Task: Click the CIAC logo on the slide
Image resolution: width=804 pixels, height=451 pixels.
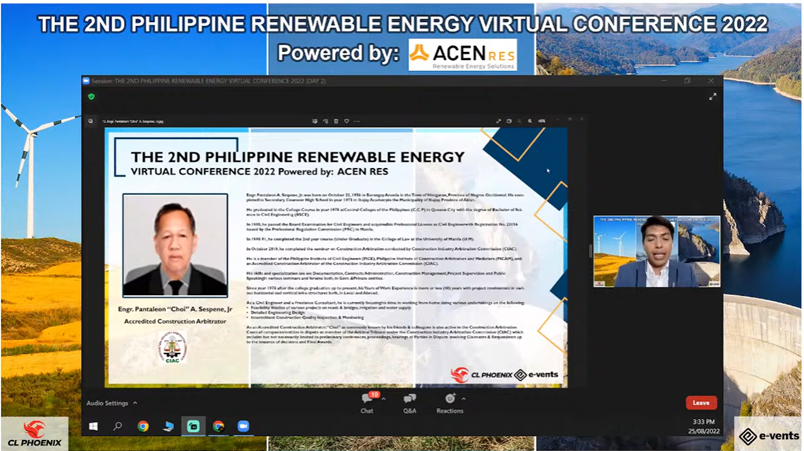Action: (x=172, y=347)
